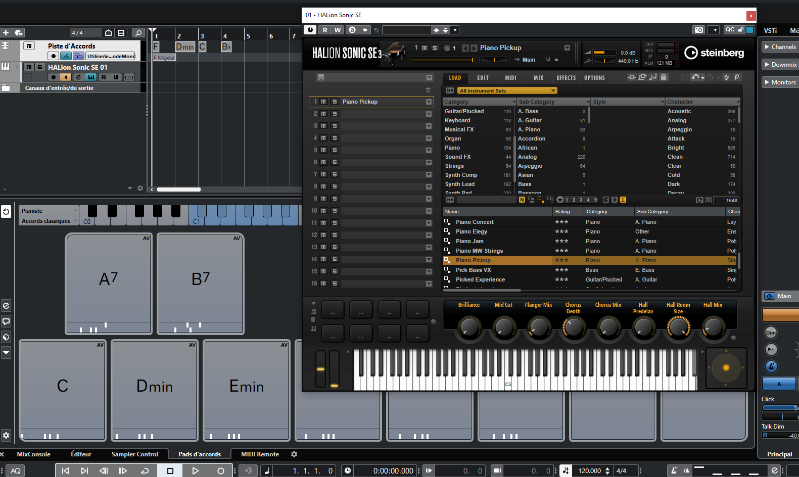This screenshot has width=799, height=477.
Task: Expand the Downmix section in right panel
Action: tap(780, 64)
